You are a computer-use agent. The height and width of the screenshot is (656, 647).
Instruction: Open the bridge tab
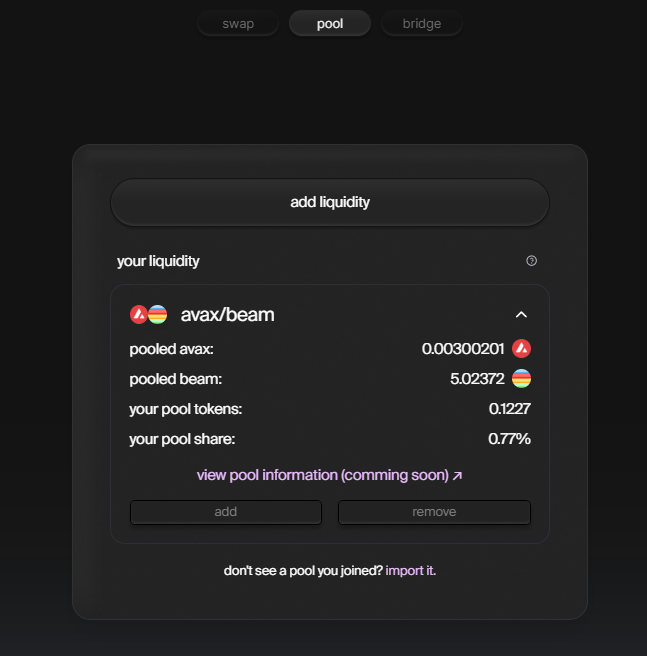pos(422,23)
